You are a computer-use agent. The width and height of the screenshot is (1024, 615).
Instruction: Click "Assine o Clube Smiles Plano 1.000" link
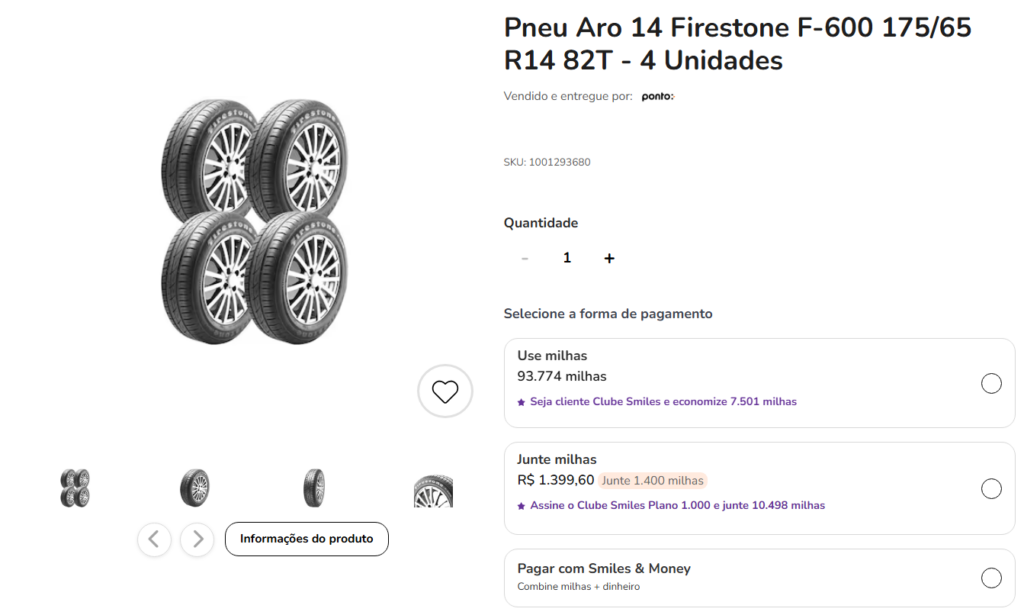pos(671,506)
